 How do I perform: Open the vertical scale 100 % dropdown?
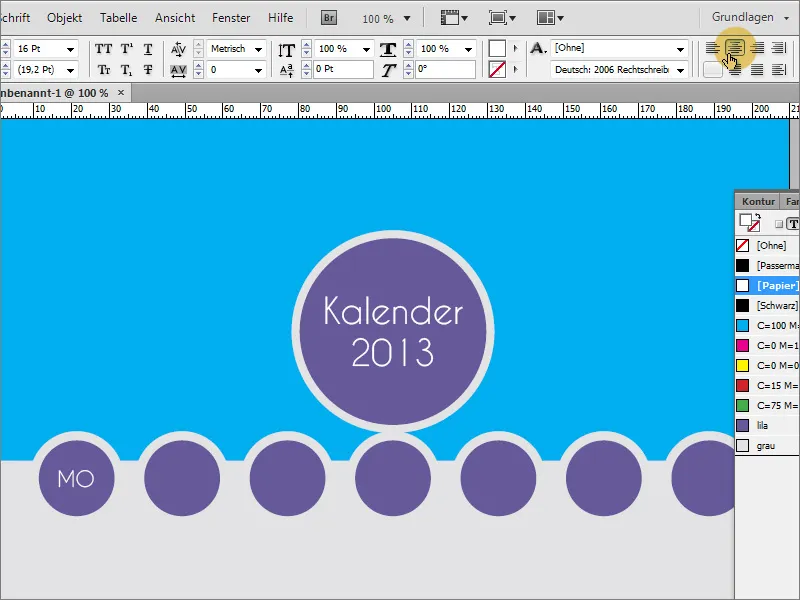pyautogui.click(x=366, y=49)
